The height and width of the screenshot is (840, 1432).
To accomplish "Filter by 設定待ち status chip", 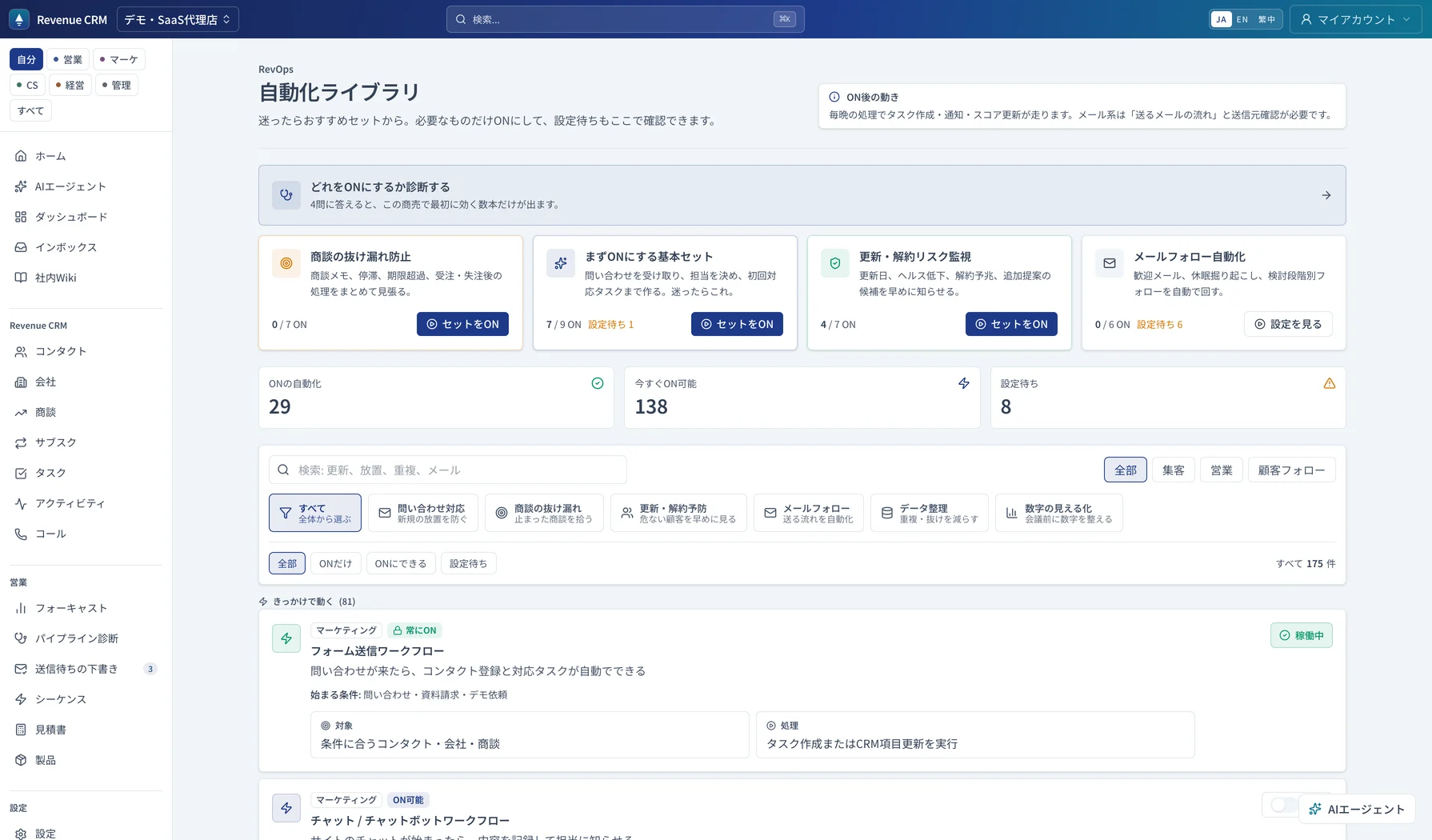I will click(x=468, y=563).
